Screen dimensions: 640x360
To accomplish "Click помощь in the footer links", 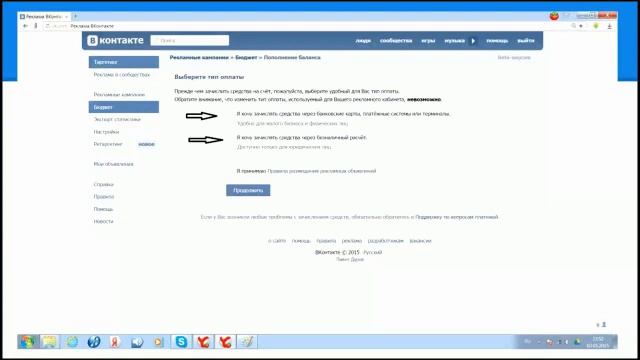I will (x=301, y=241).
